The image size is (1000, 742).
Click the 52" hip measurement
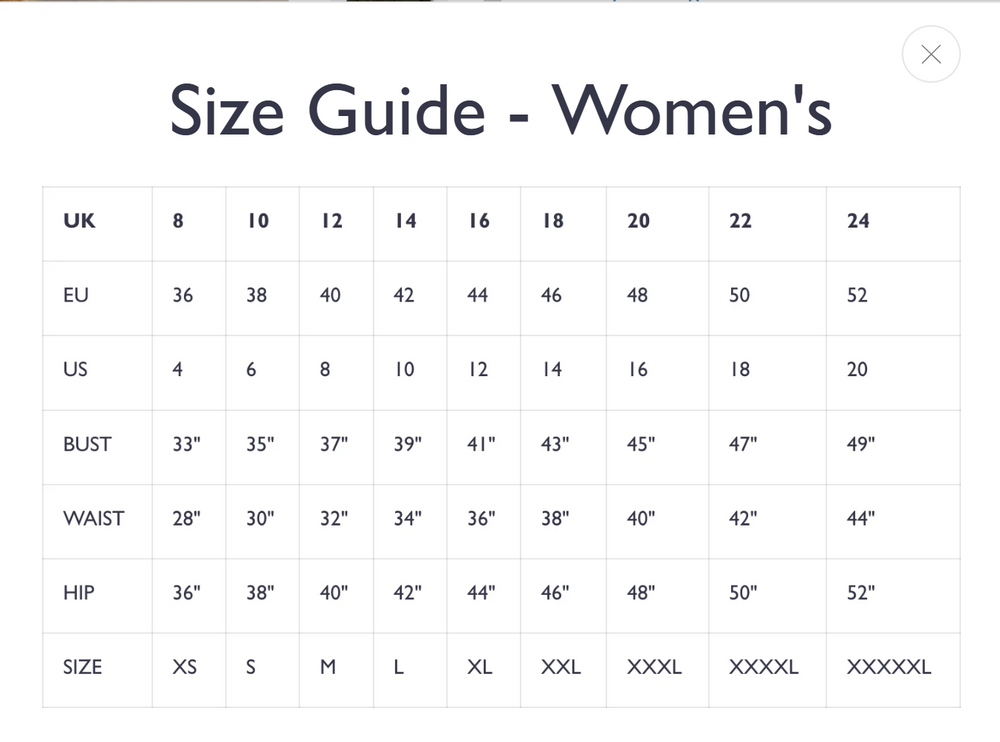pos(860,592)
